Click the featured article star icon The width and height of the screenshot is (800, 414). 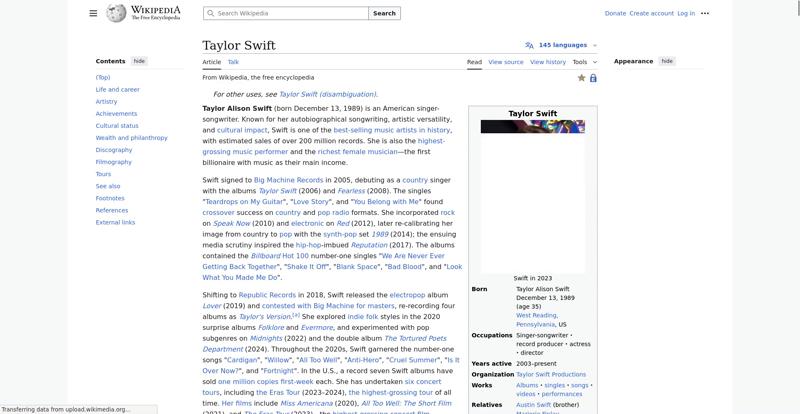click(581, 78)
